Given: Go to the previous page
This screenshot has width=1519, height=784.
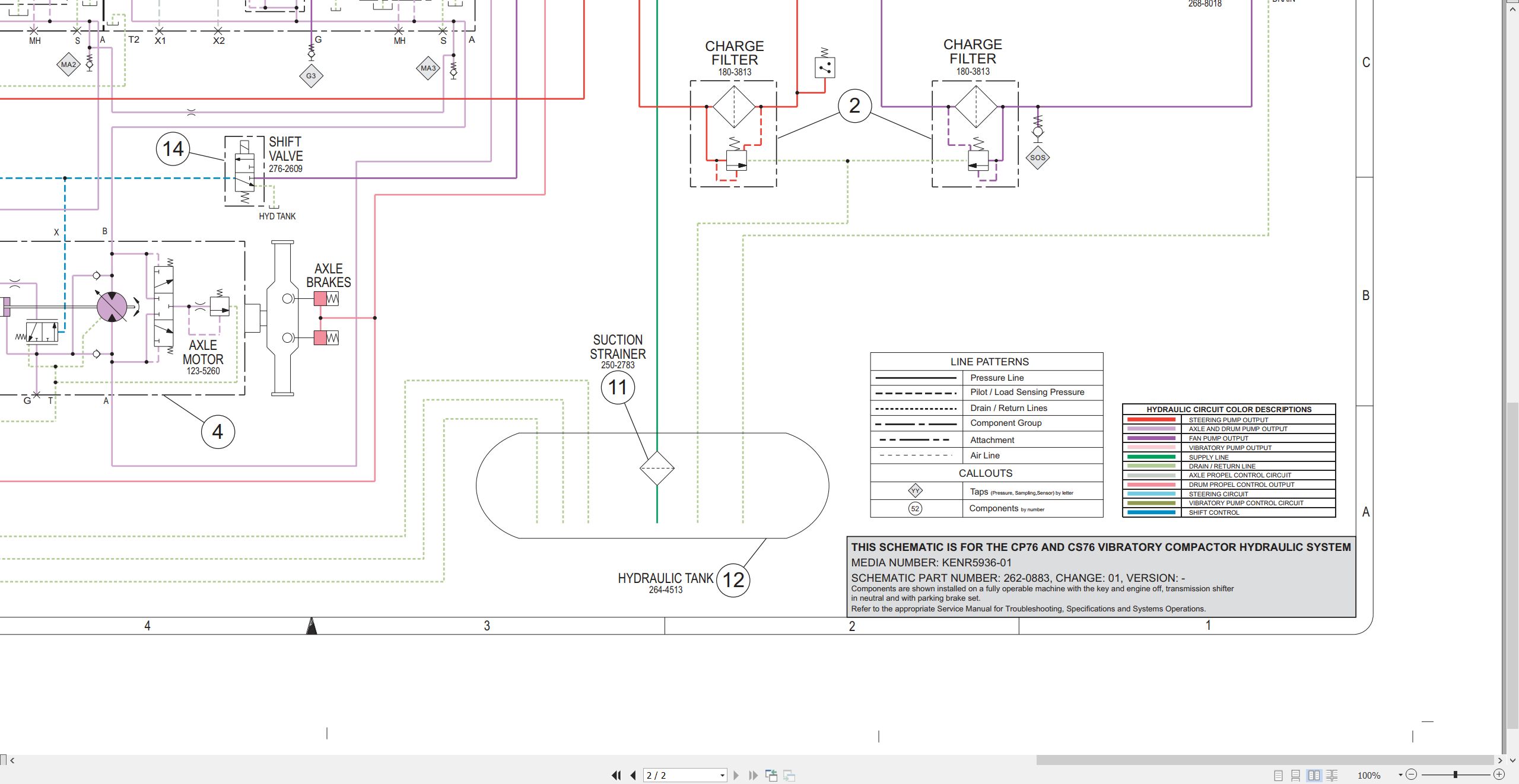Looking at the screenshot, I should click(633, 775).
